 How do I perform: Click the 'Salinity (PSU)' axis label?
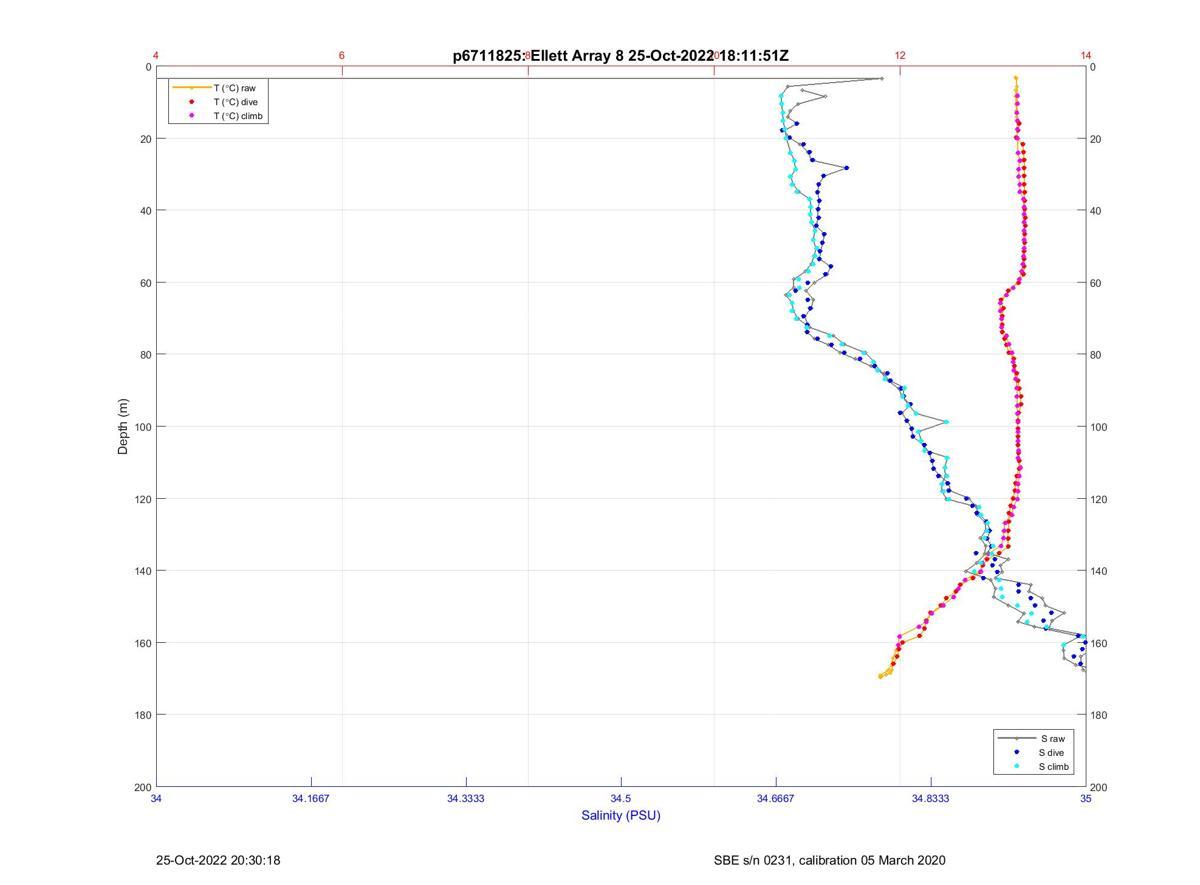click(621, 815)
